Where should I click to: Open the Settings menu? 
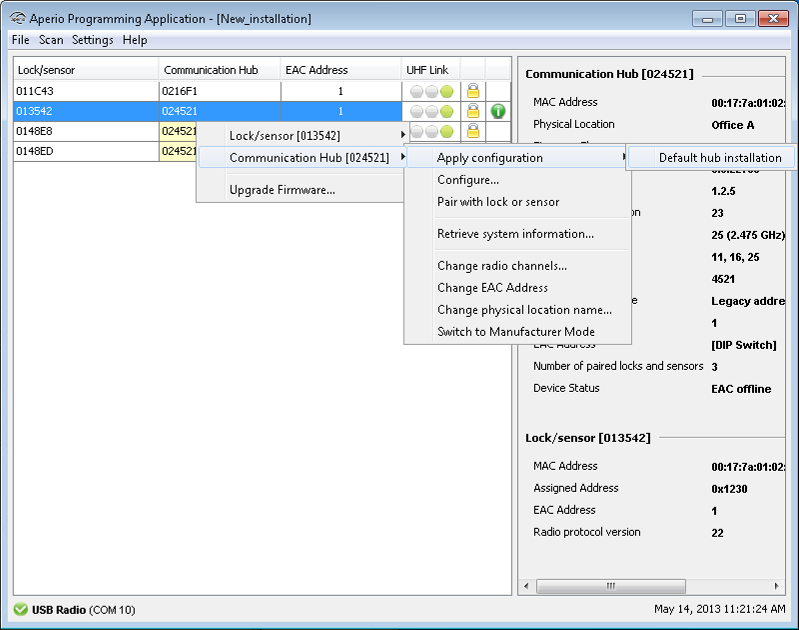tap(92, 40)
